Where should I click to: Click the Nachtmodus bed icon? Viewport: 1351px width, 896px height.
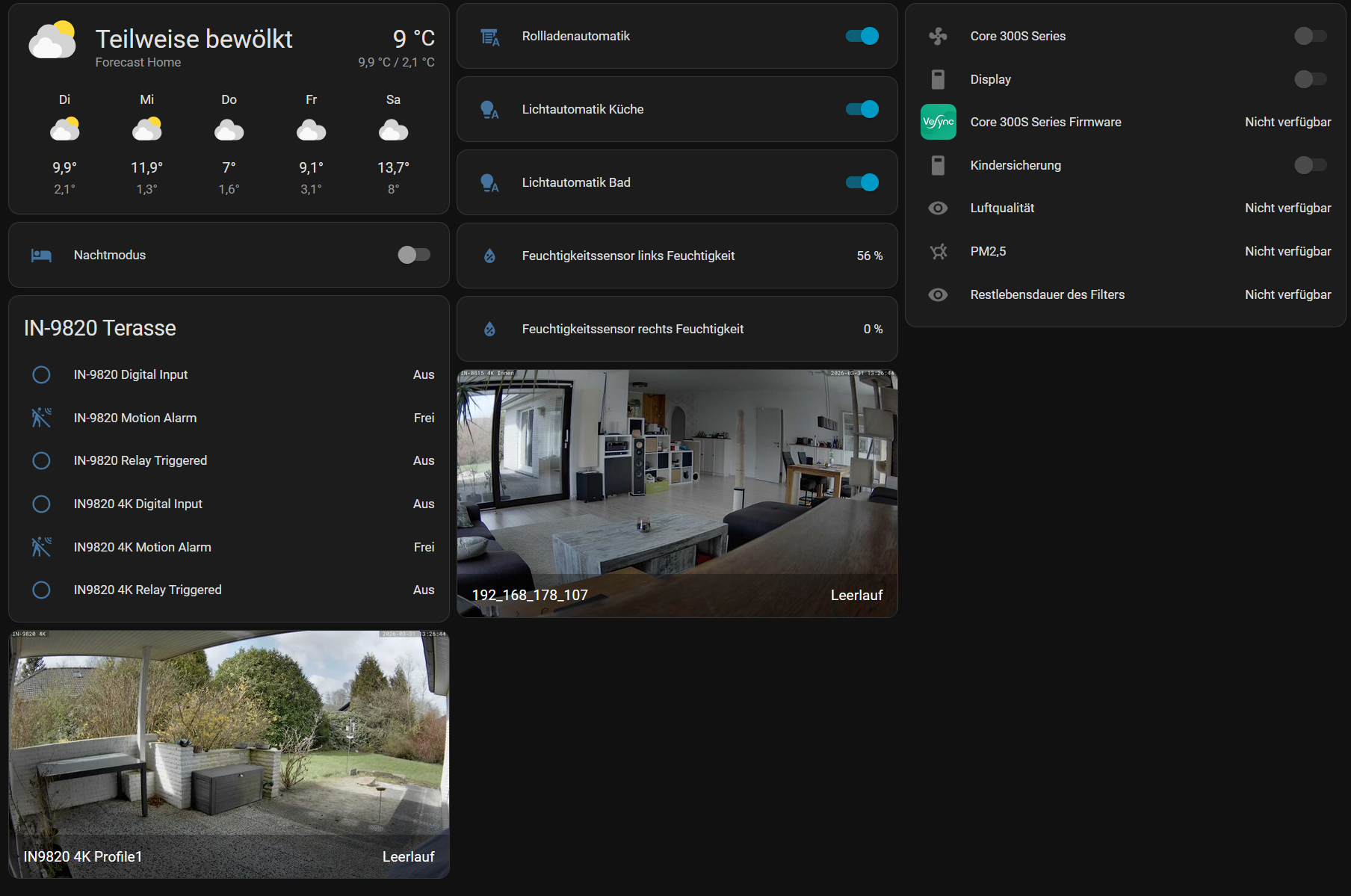41,256
